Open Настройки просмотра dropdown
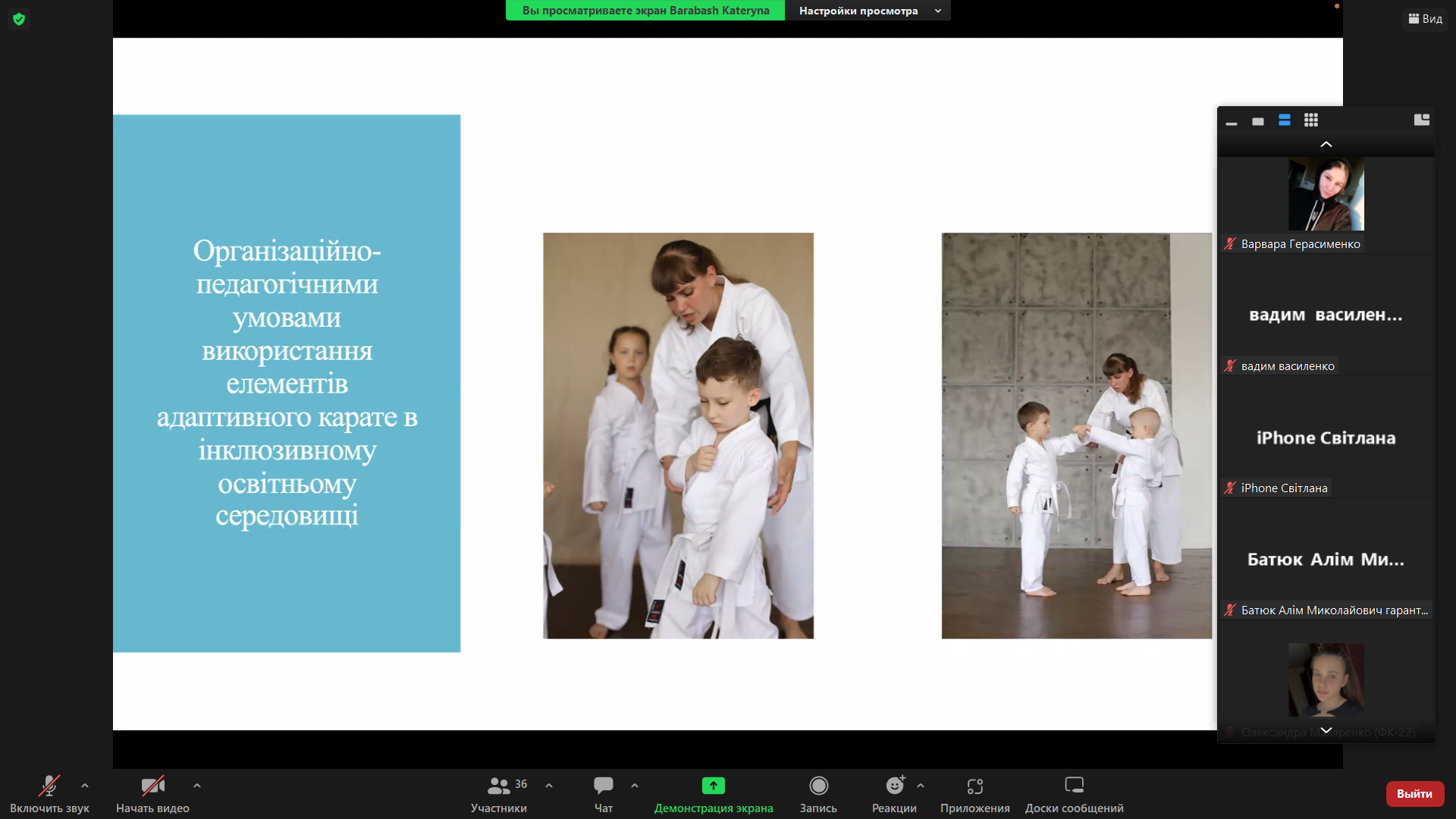 [x=868, y=11]
